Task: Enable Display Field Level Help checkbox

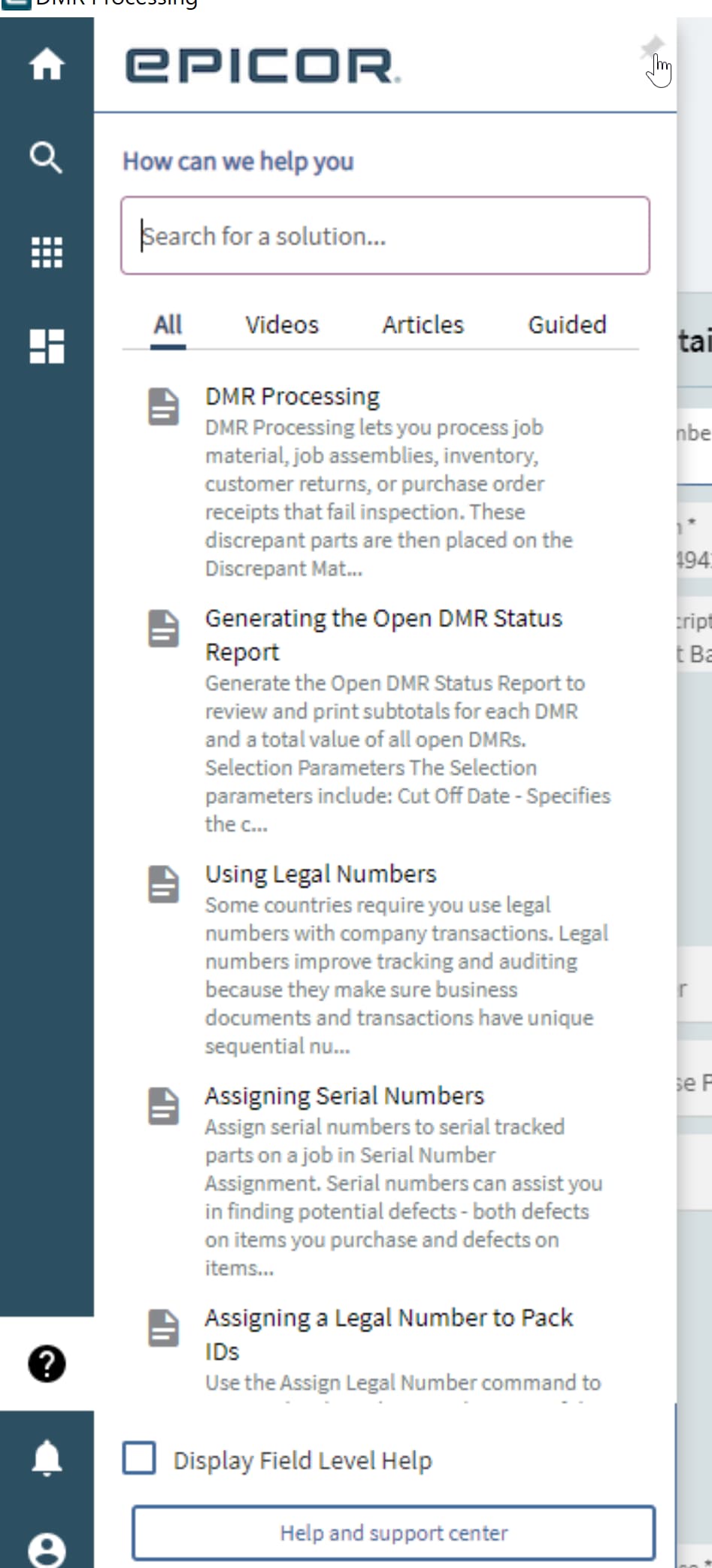Action: pos(139,1457)
